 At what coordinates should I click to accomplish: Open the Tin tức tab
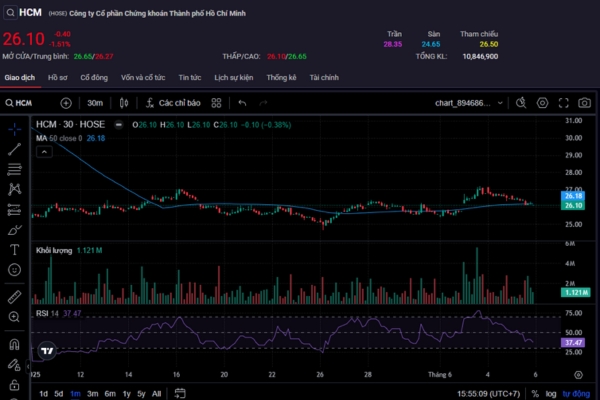pos(190,78)
